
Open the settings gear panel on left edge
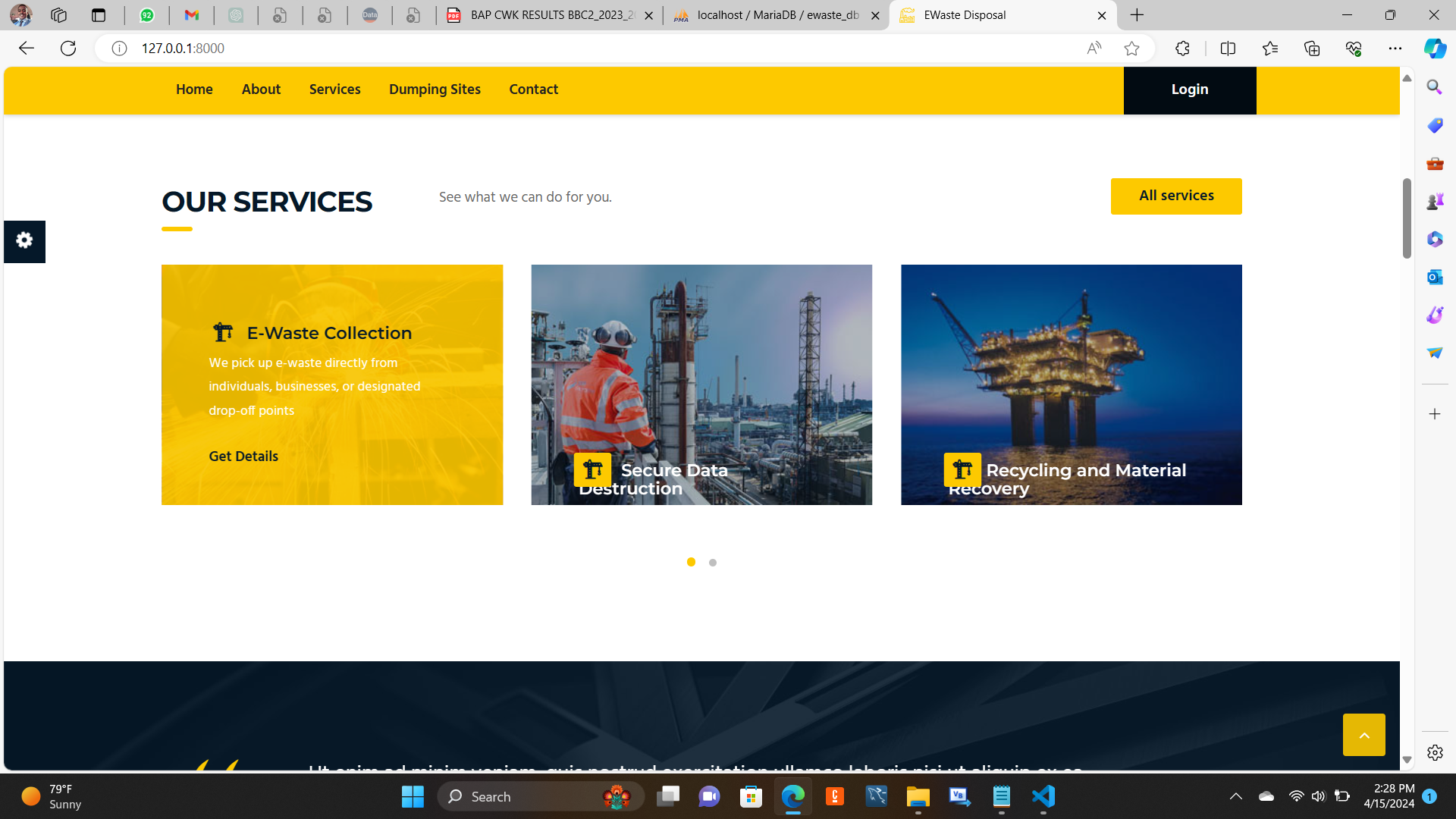click(x=24, y=241)
